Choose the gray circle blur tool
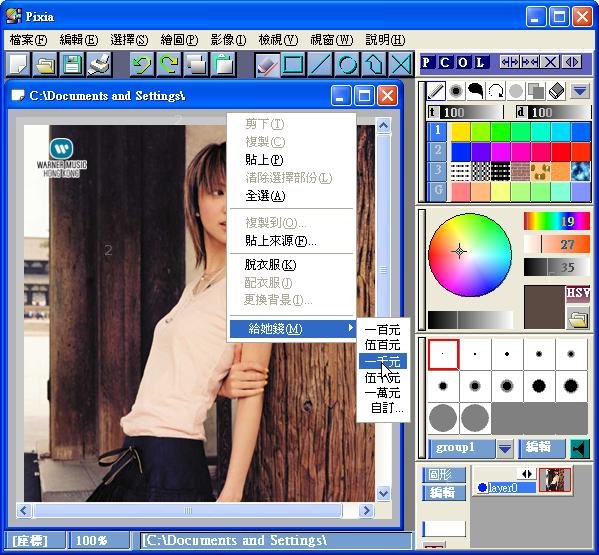This screenshot has width=599, height=555. (516, 91)
